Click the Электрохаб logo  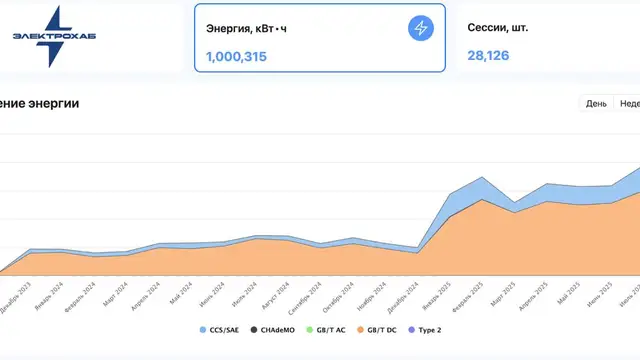click(x=54, y=37)
